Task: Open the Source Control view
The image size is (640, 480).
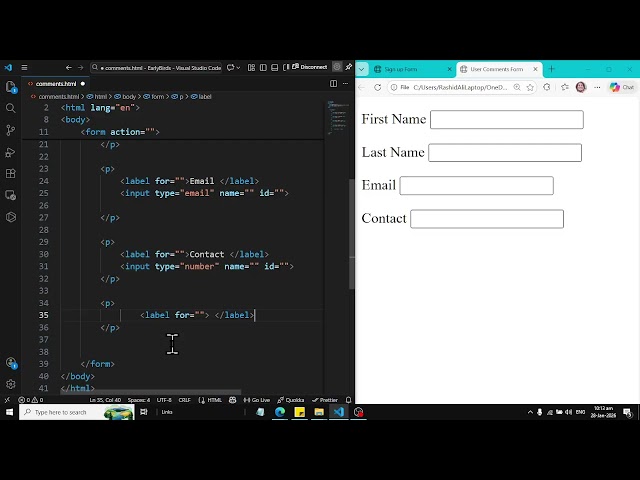Action: (11, 130)
